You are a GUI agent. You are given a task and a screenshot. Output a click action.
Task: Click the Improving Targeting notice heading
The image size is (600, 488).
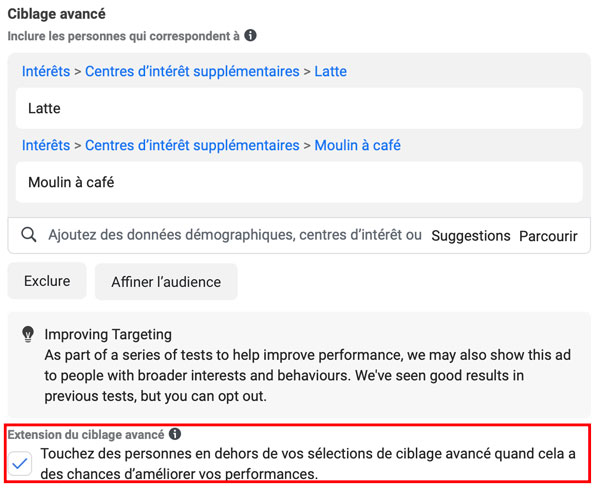108,334
